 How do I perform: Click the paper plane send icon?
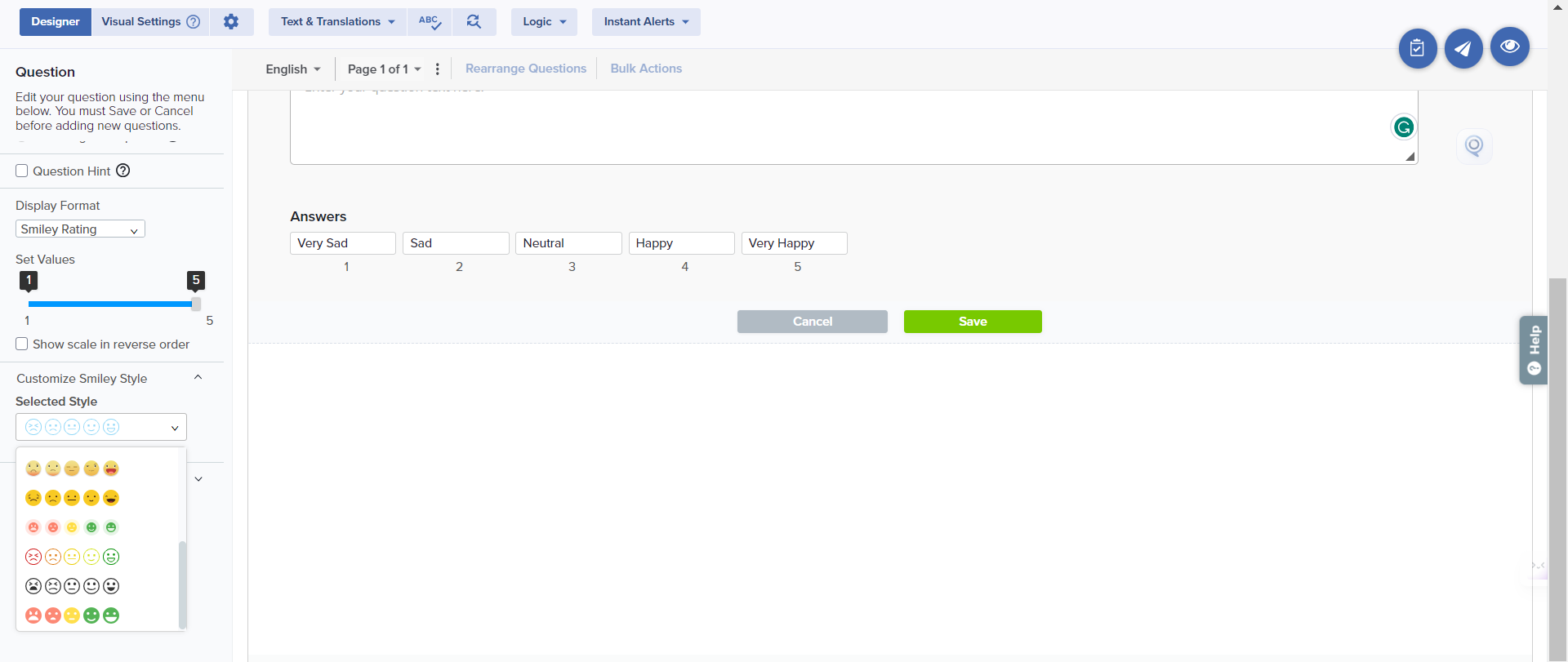1463,49
